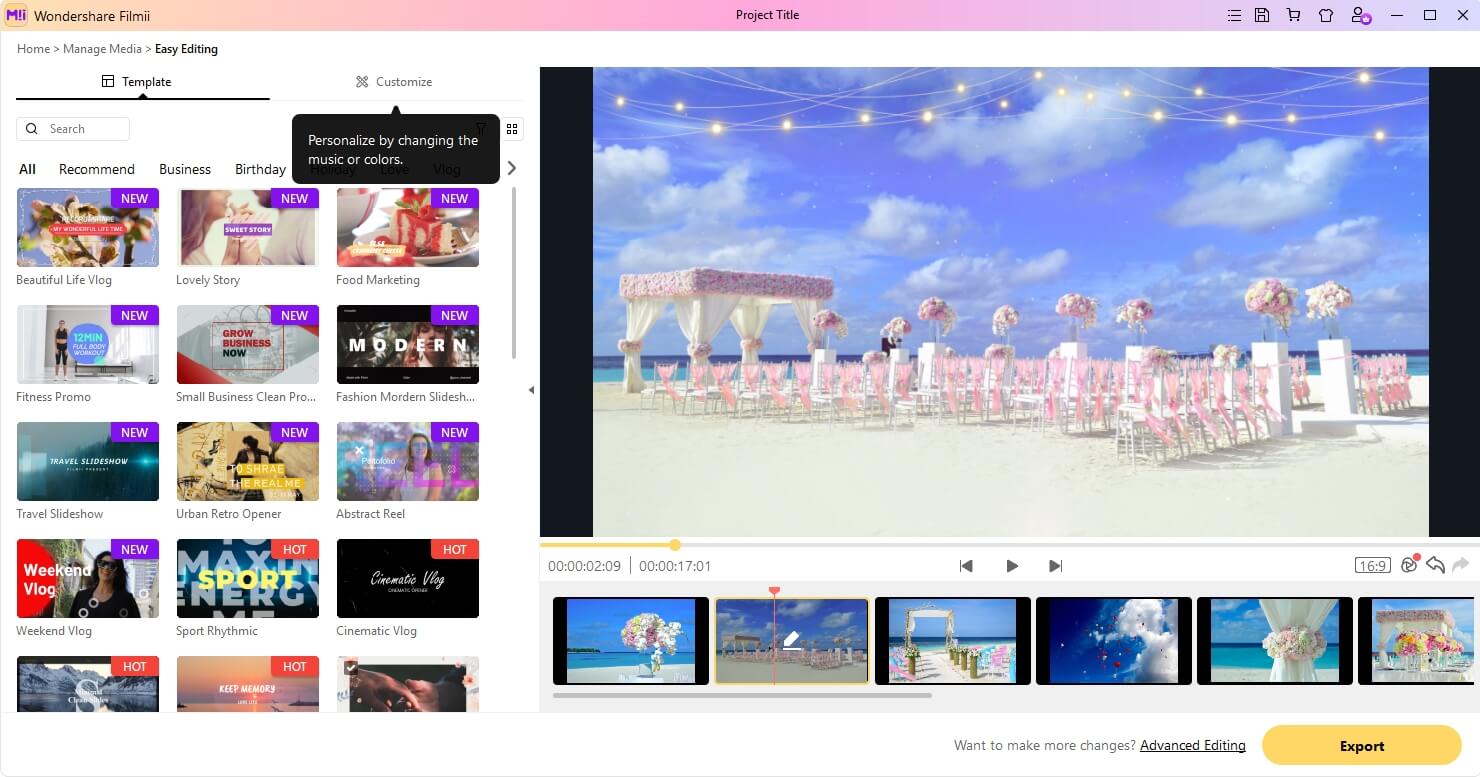1480x777 pixels.
Task: Select the fourth timeline clip with blue sky
Action: click(x=1114, y=641)
